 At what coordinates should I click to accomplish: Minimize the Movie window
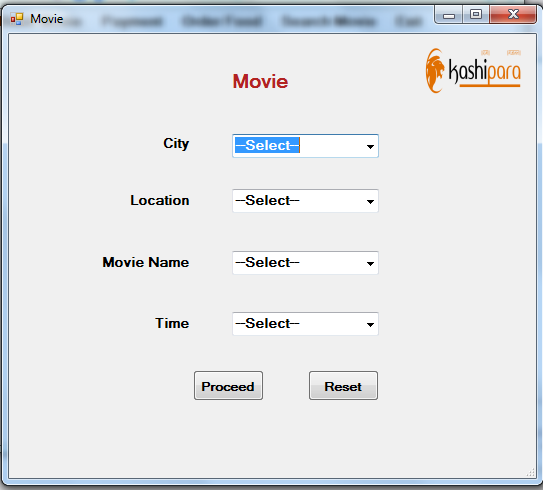tap(449, 15)
